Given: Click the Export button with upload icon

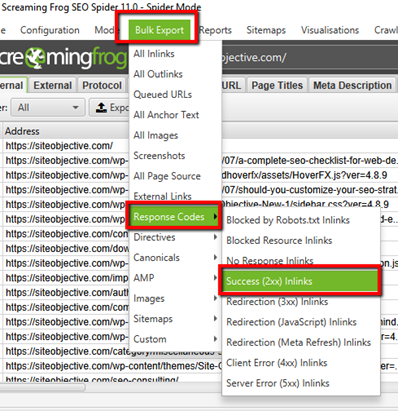Looking at the screenshot, I should click(109, 107).
